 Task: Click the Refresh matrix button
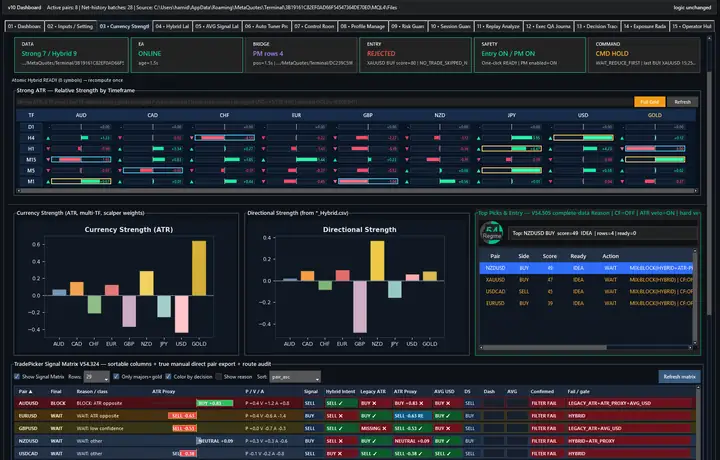[x=679, y=376]
